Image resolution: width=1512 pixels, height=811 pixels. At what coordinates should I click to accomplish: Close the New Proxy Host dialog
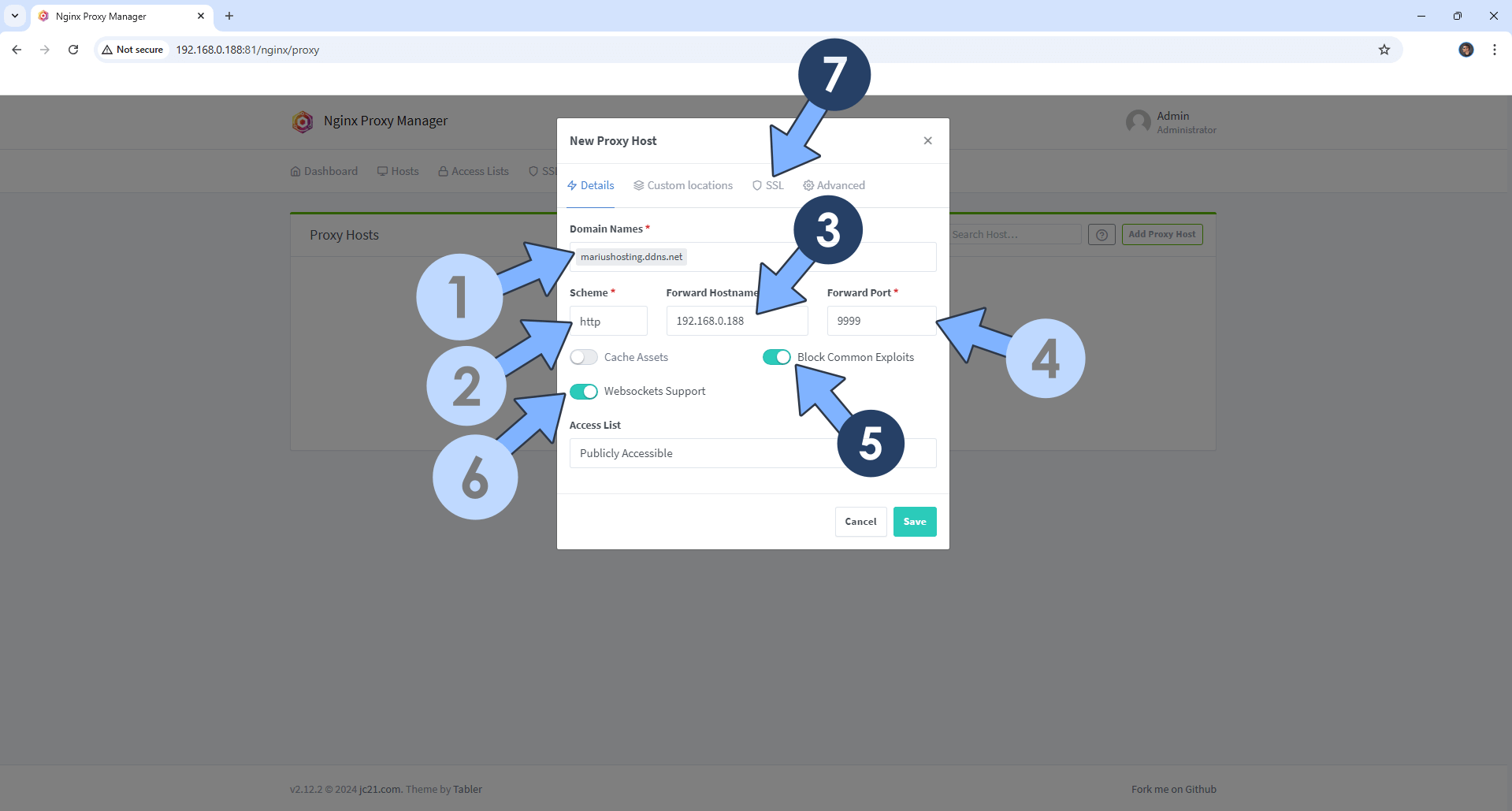pyautogui.click(x=927, y=141)
